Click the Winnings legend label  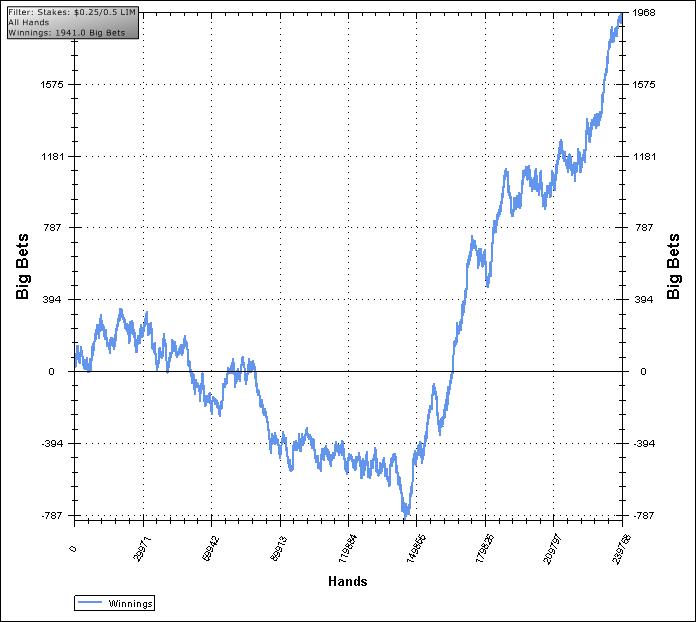click(130, 604)
